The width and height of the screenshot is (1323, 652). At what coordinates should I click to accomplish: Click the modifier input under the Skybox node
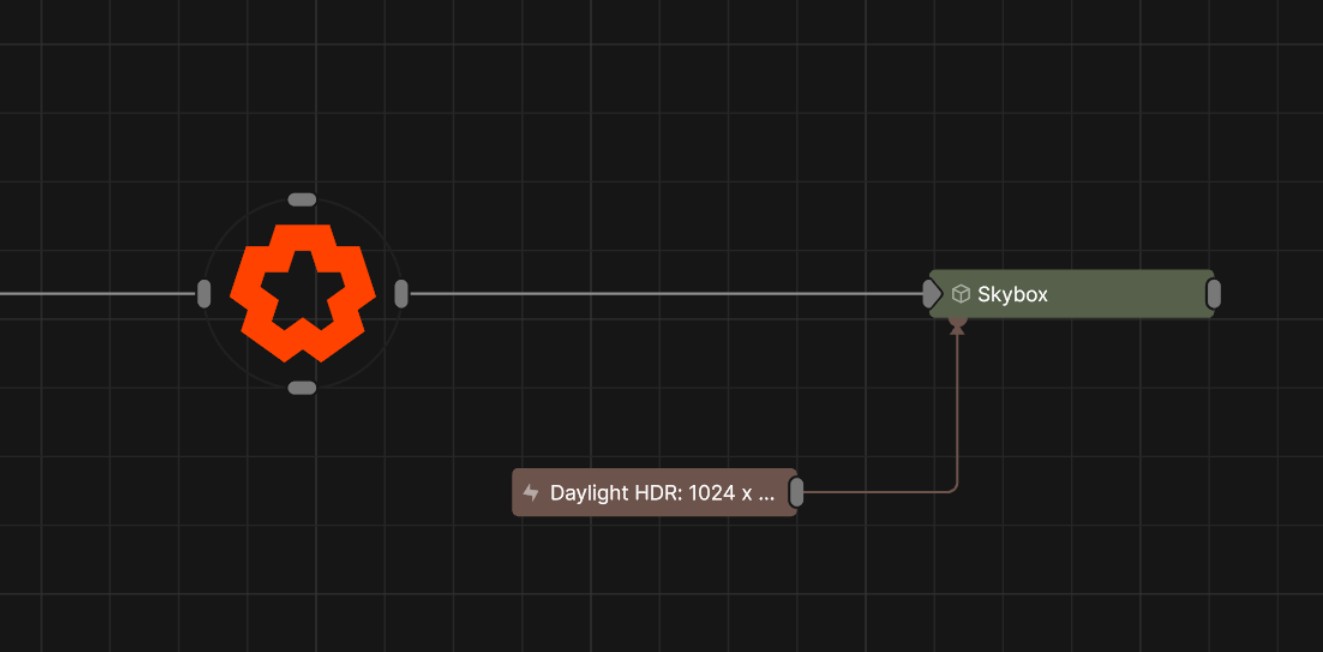click(957, 325)
